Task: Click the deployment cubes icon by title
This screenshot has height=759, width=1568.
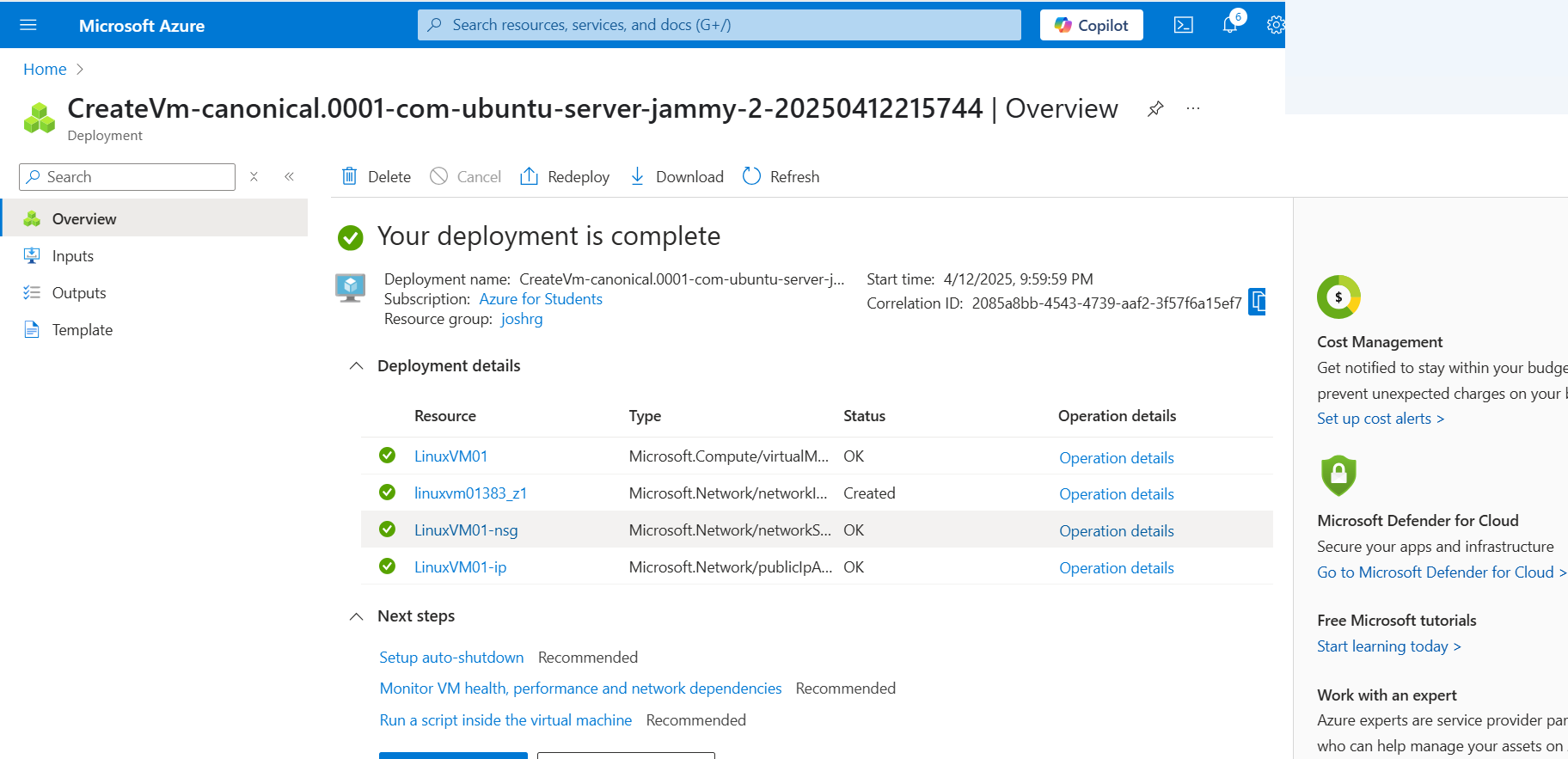Action: [x=40, y=118]
